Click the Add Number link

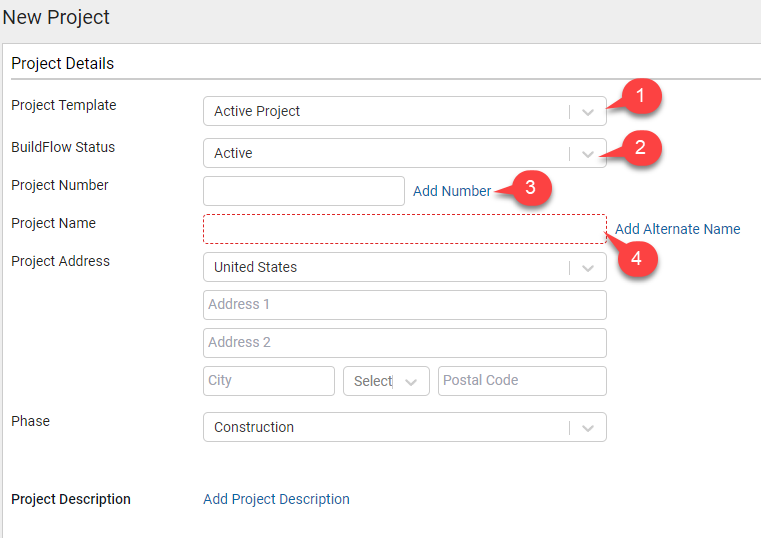(x=452, y=191)
